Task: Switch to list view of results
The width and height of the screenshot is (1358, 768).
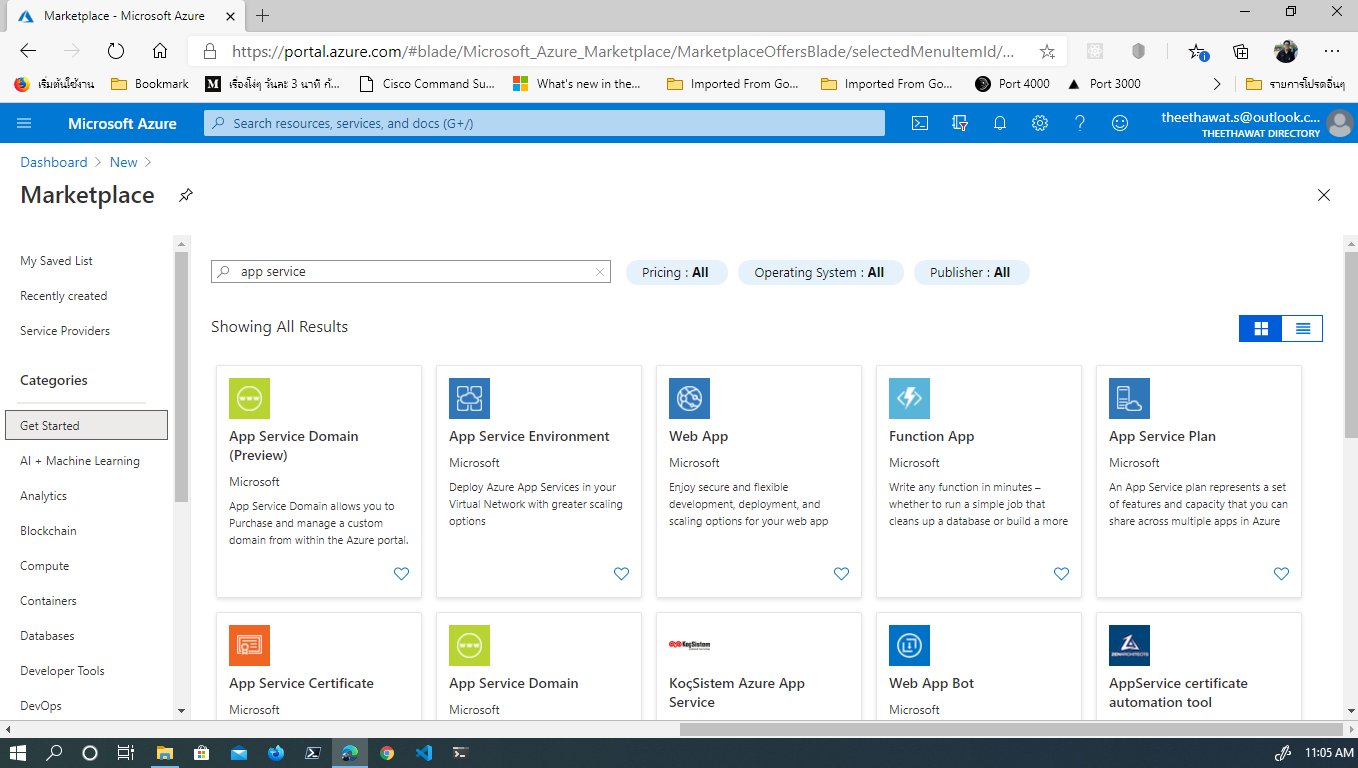Action: click(1302, 328)
